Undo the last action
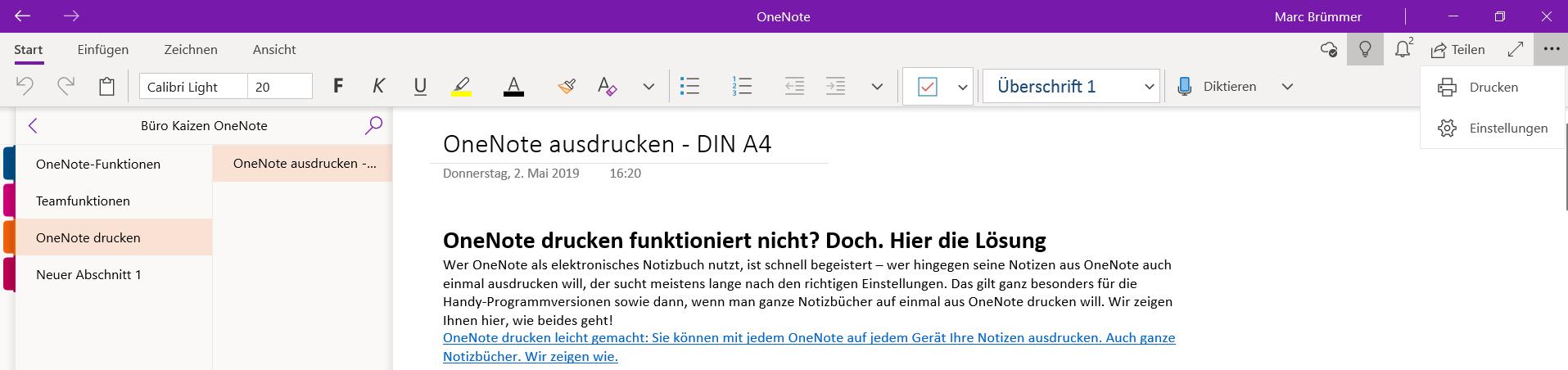1568x370 pixels. click(25, 86)
